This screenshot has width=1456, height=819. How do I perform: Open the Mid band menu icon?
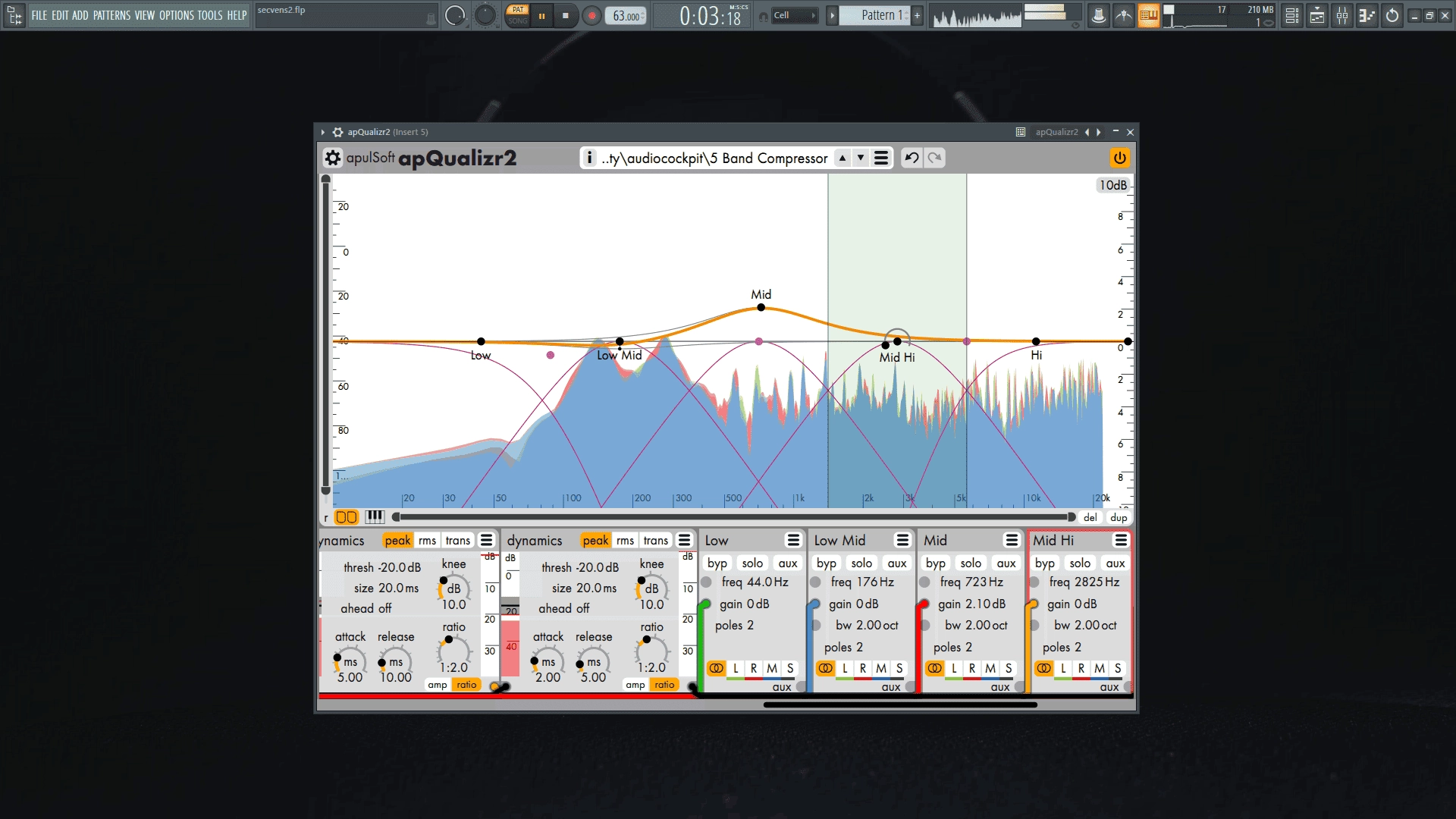pyautogui.click(x=1012, y=540)
